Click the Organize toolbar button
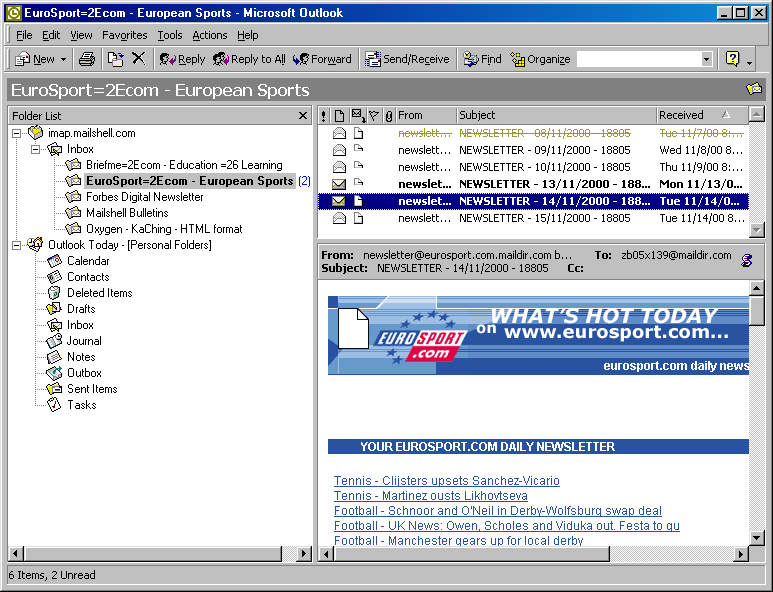 coord(540,60)
